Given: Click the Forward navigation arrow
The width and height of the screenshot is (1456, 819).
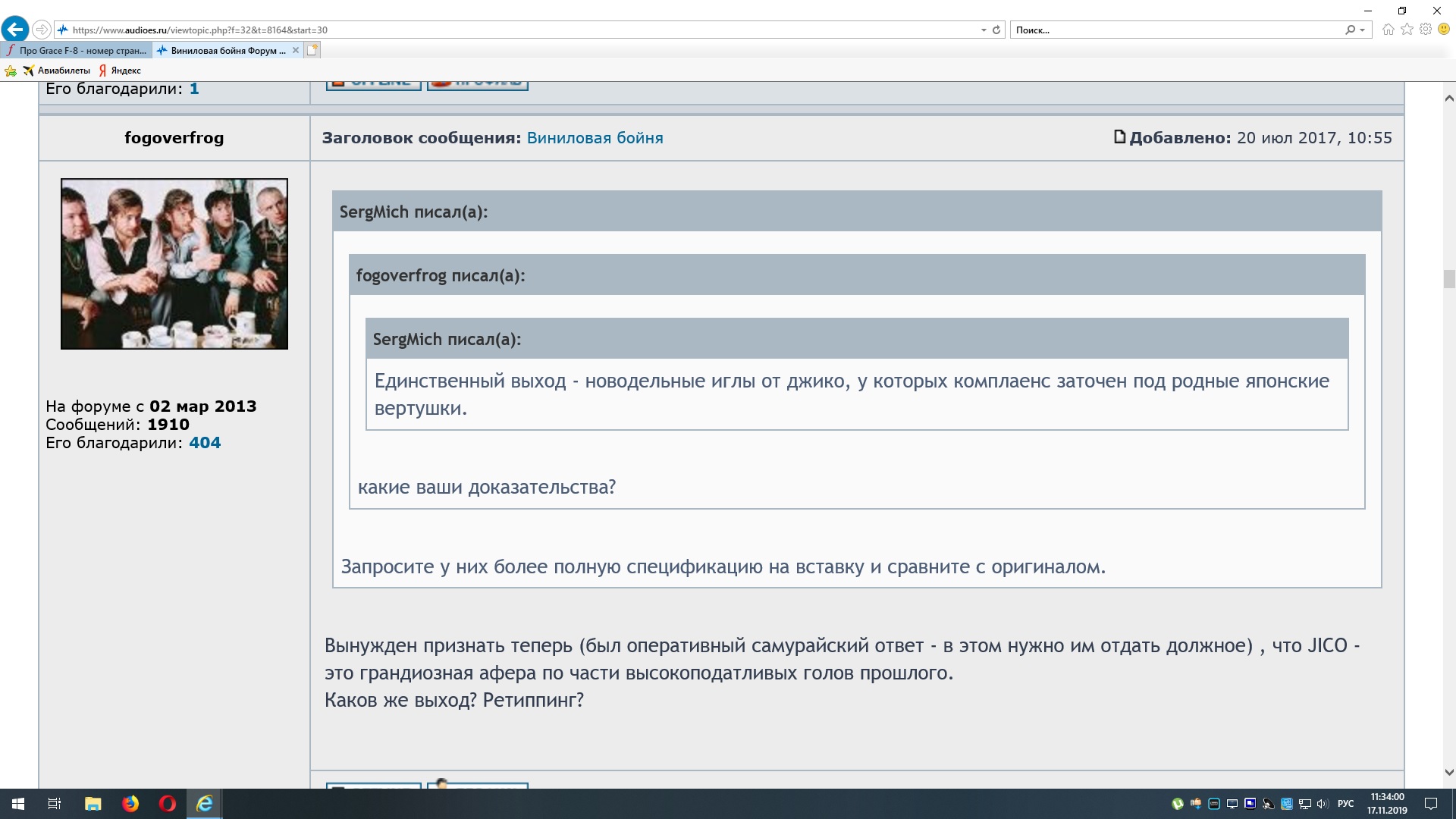Looking at the screenshot, I should click(x=42, y=30).
